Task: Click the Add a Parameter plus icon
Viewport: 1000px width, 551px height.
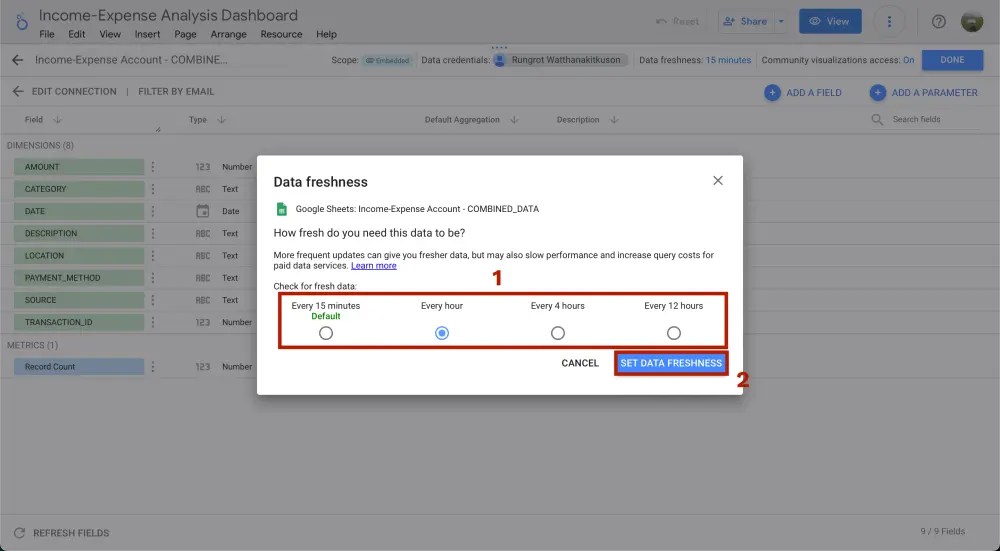Action: point(877,92)
